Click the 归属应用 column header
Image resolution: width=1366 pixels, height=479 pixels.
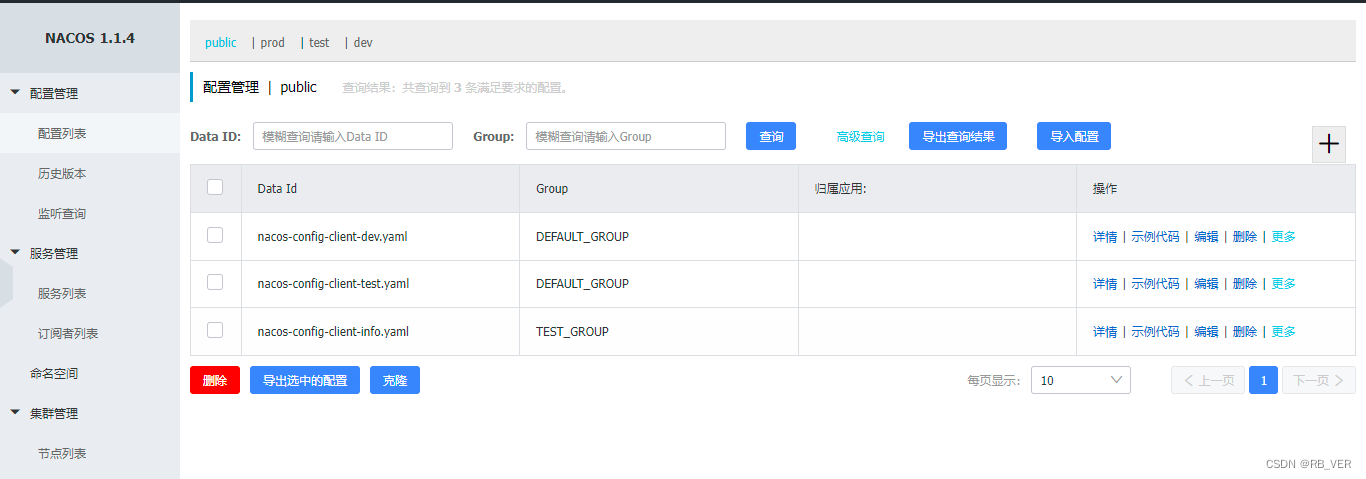(937, 188)
